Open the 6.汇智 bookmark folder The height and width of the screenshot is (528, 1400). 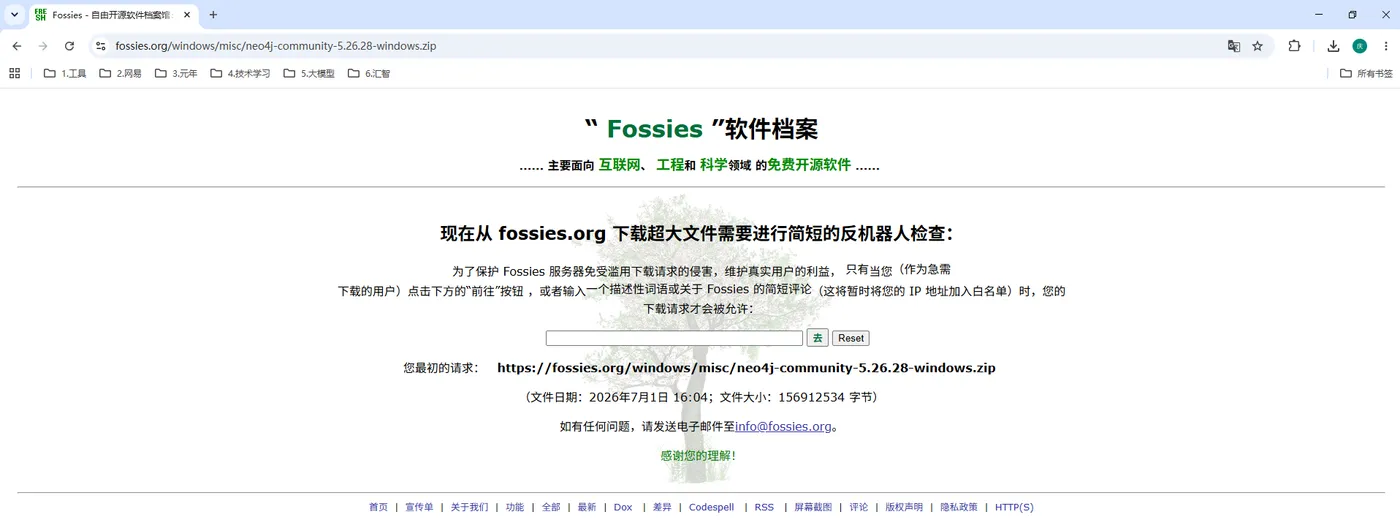pos(368,73)
